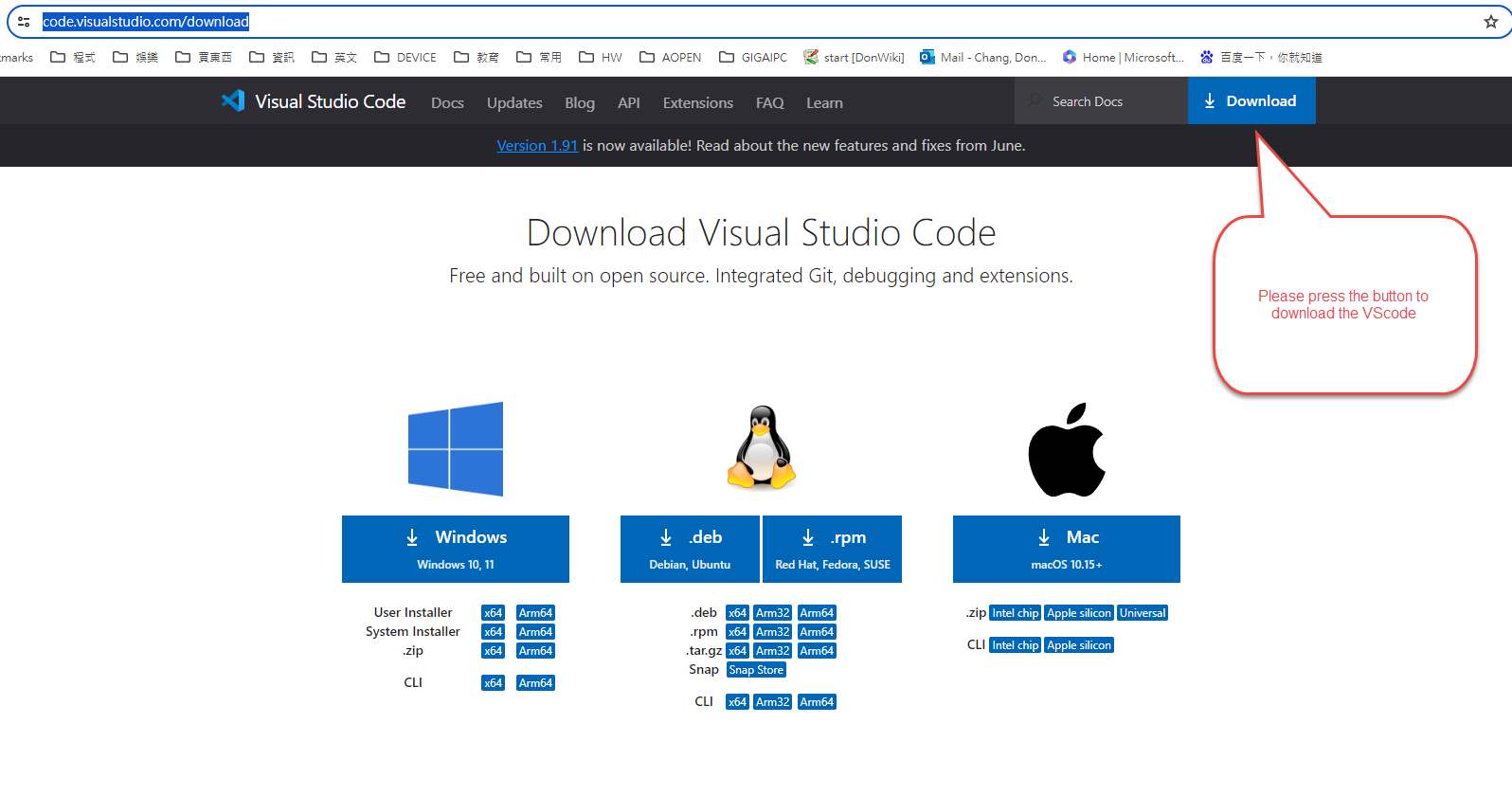
Task: Click the Apple logo image
Action: pyautogui.click(x=1067, y=450)
